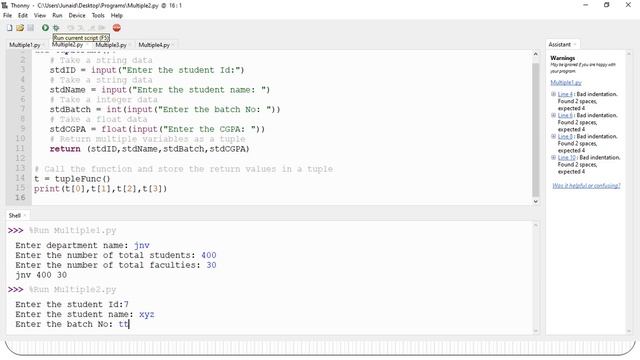Follow the Line 6 warning link
The height and width of the screenshot is (360, 640).
pos(565,116)
